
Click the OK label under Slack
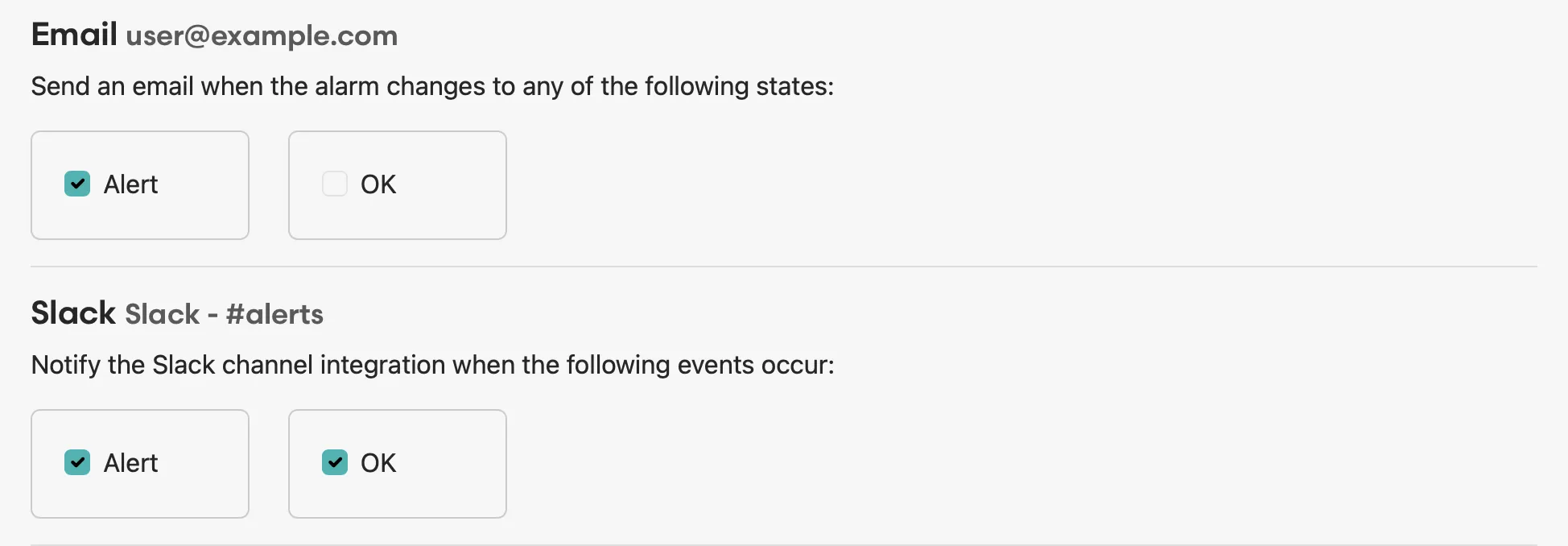pos(378,463)
